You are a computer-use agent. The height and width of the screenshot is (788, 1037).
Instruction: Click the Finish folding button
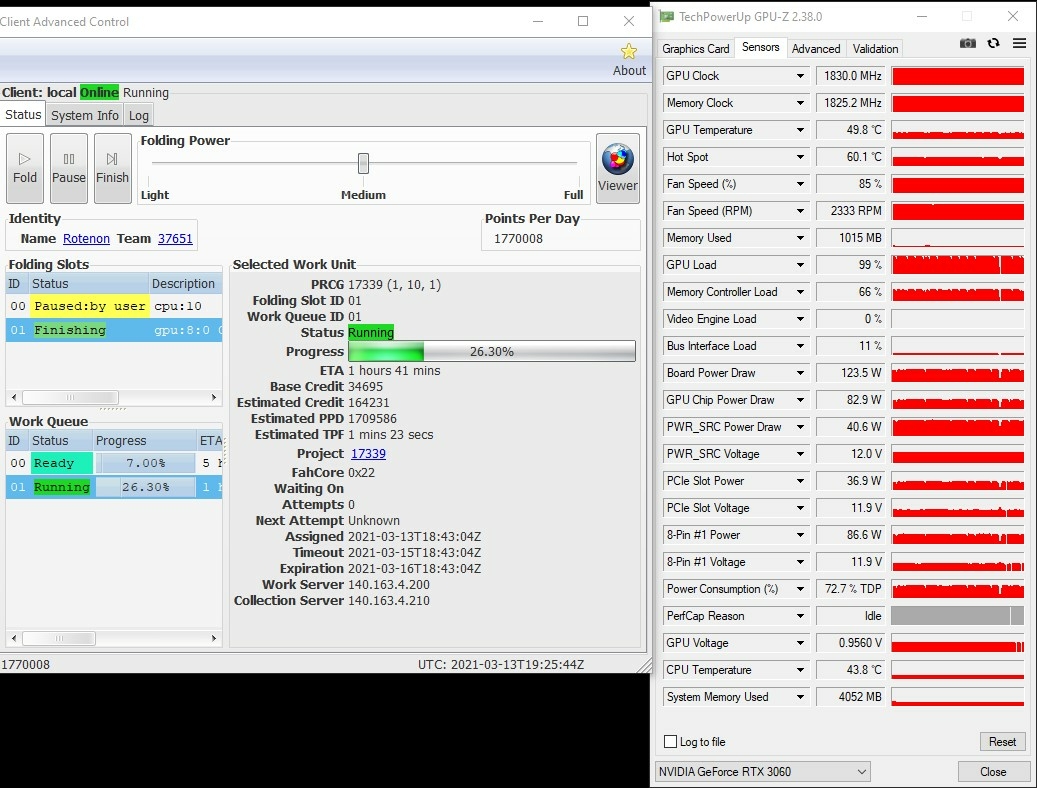(112, 168)
